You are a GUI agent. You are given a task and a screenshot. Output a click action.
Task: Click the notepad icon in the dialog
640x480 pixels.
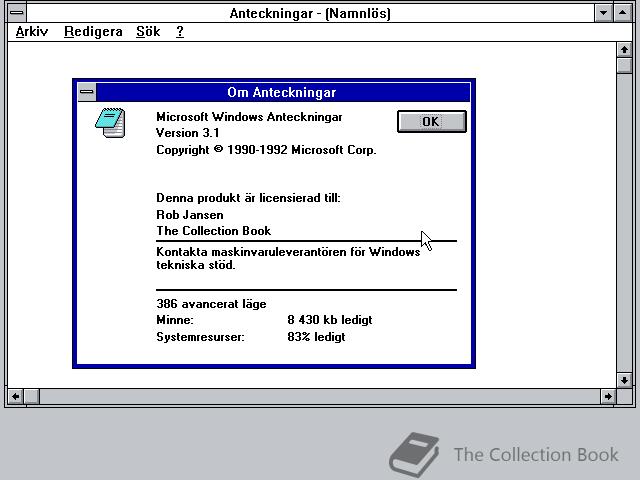(x=110, y=123)
